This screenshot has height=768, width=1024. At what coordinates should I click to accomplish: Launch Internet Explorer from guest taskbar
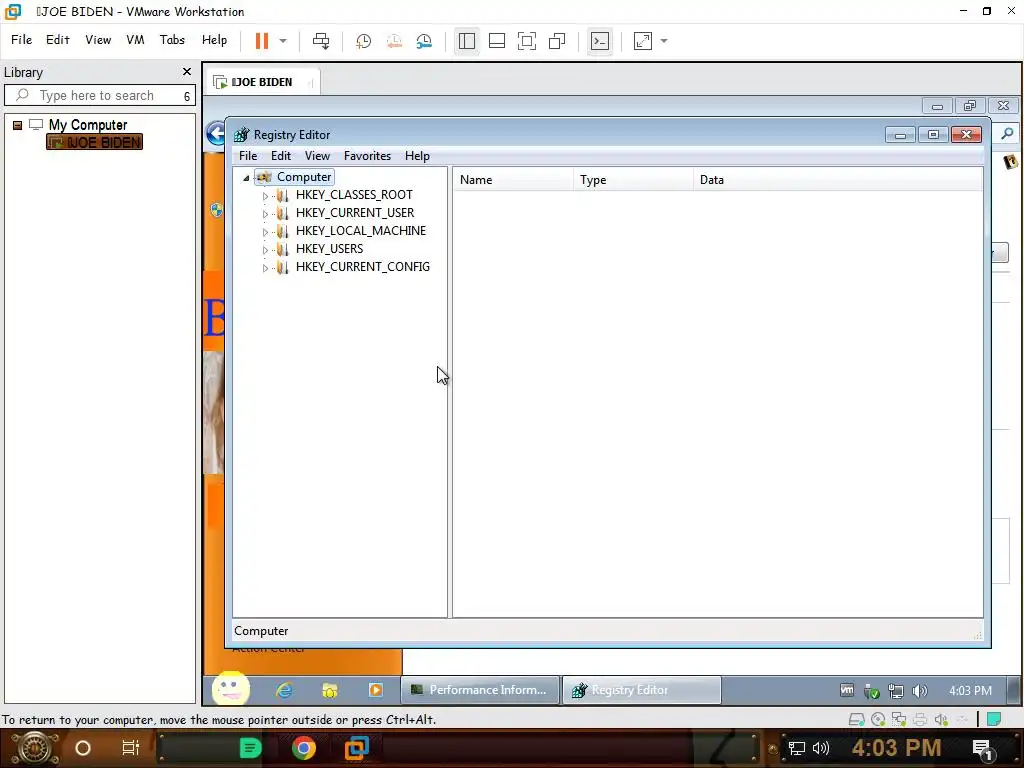point(284,690)
